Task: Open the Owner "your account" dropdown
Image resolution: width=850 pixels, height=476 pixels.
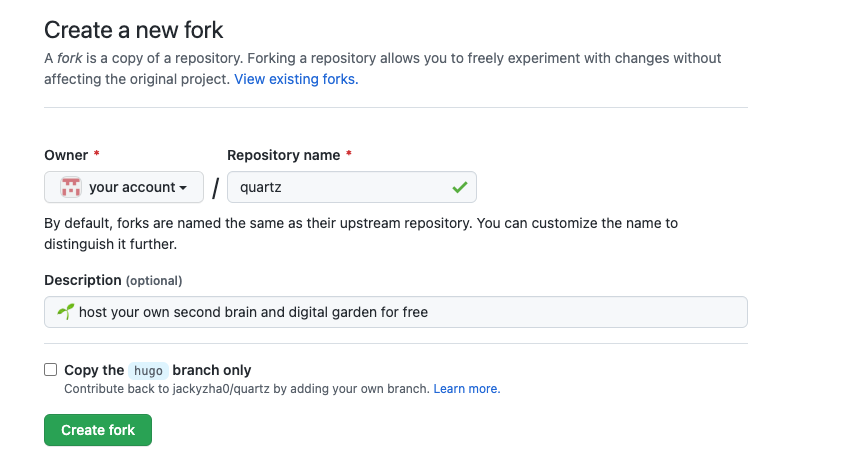Action: coord(124,187)
